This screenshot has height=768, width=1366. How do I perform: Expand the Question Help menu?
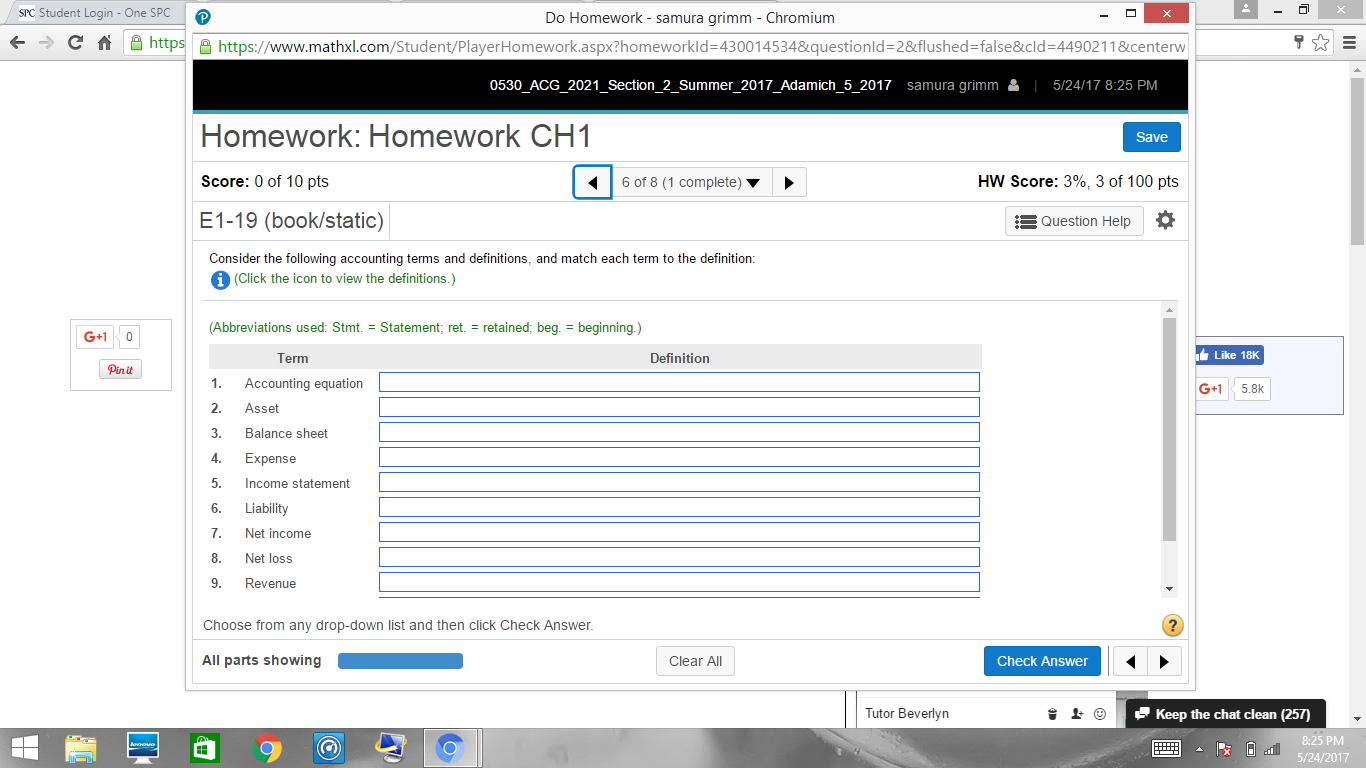tap(1073, 221)
